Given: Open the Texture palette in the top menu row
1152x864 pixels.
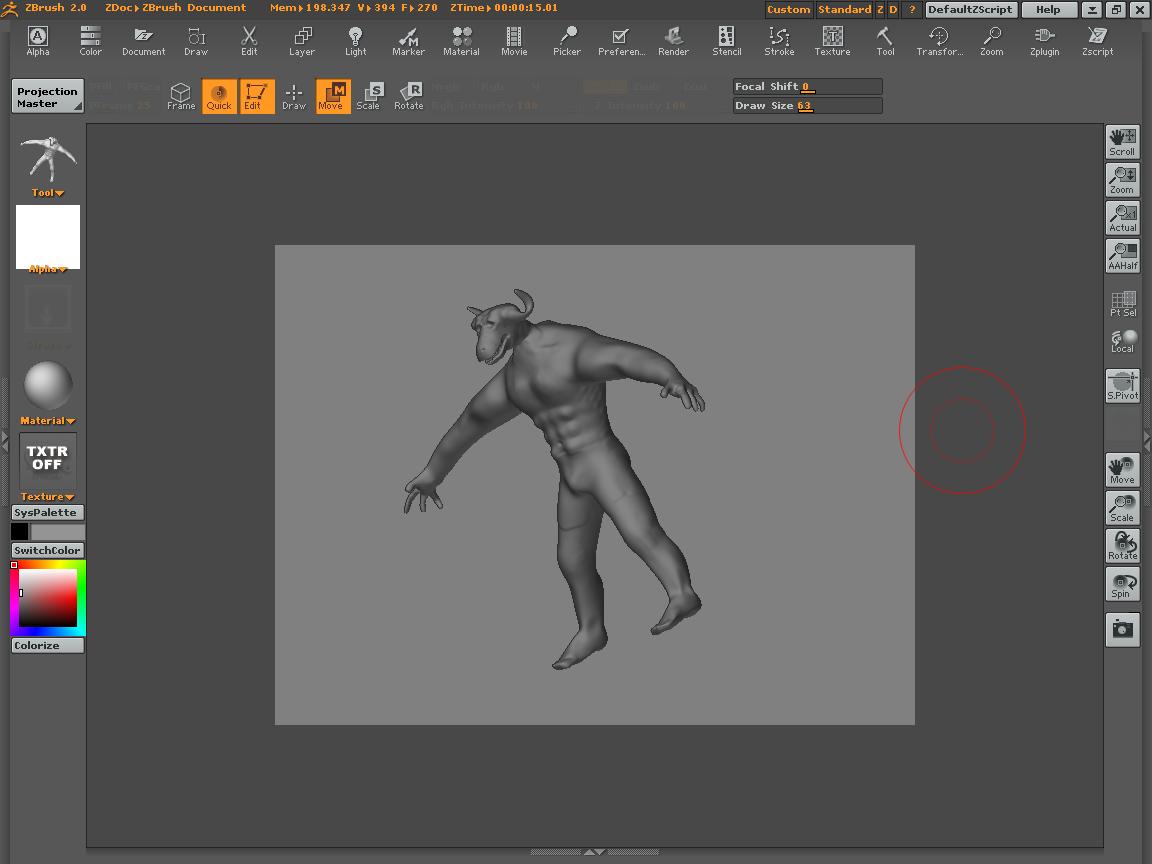Looking at the screenshot, I should [x=832, y=41].
